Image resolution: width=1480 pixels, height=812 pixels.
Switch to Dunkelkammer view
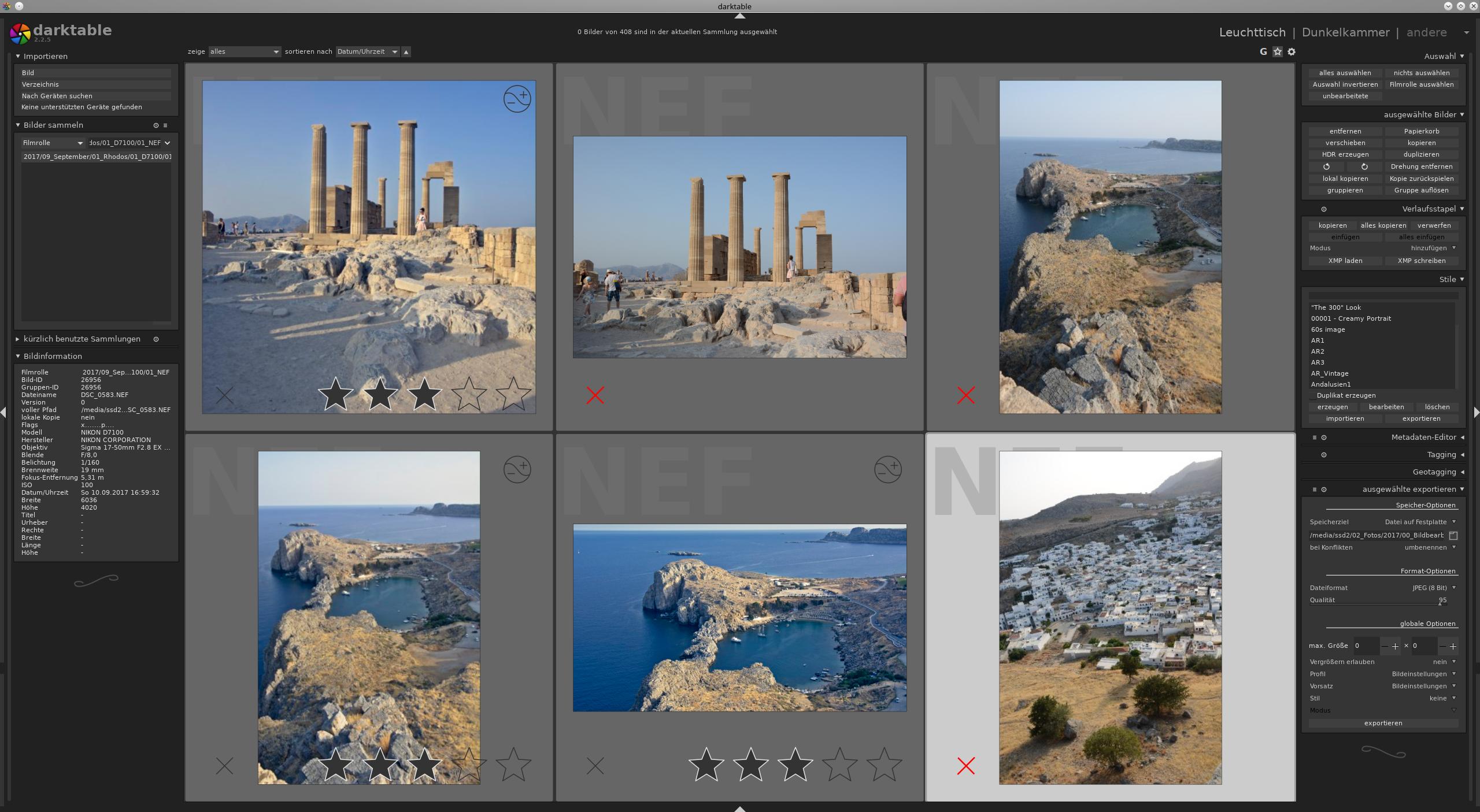coord(1345,32)
